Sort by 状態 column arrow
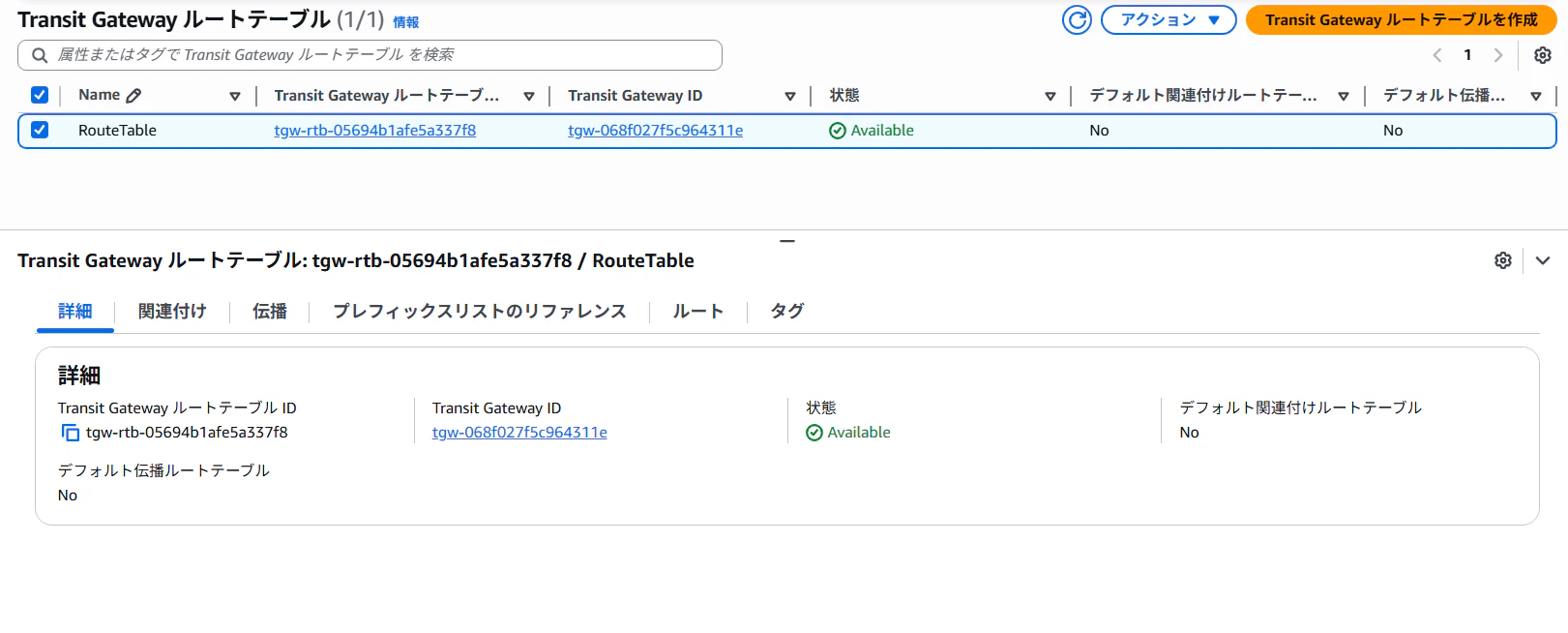This screenshot has width=1568, height=633. pyautogui.click(x=1050, y=96)
